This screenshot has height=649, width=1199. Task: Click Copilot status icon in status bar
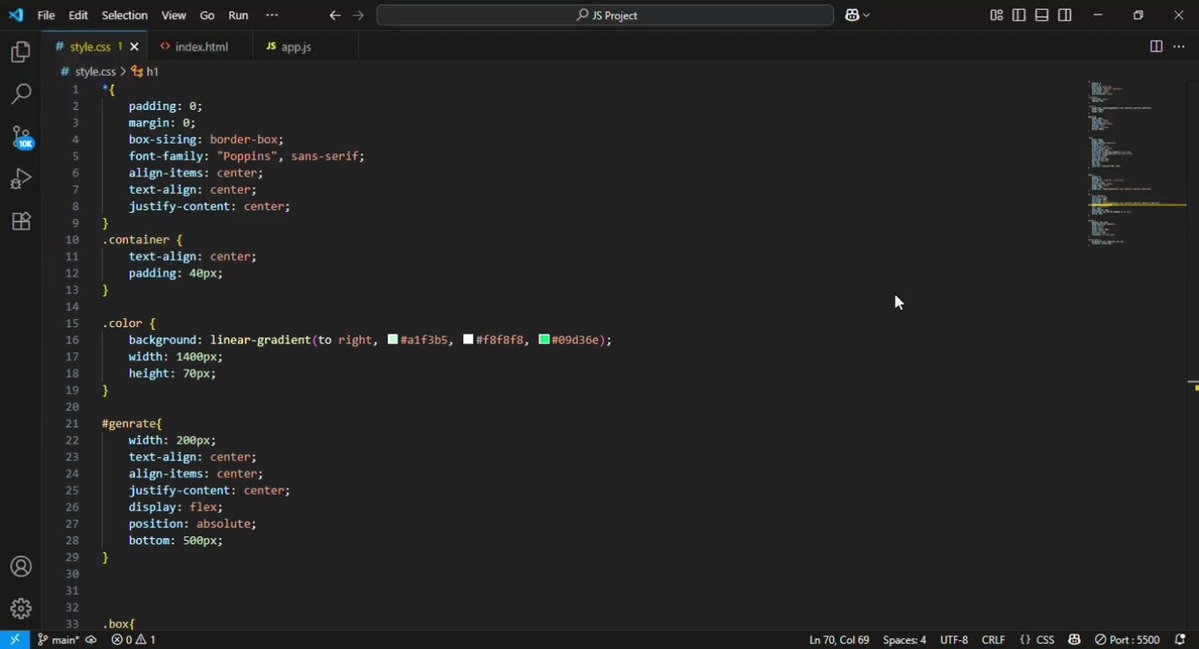pyautogui.click(x=1074, y=640)
